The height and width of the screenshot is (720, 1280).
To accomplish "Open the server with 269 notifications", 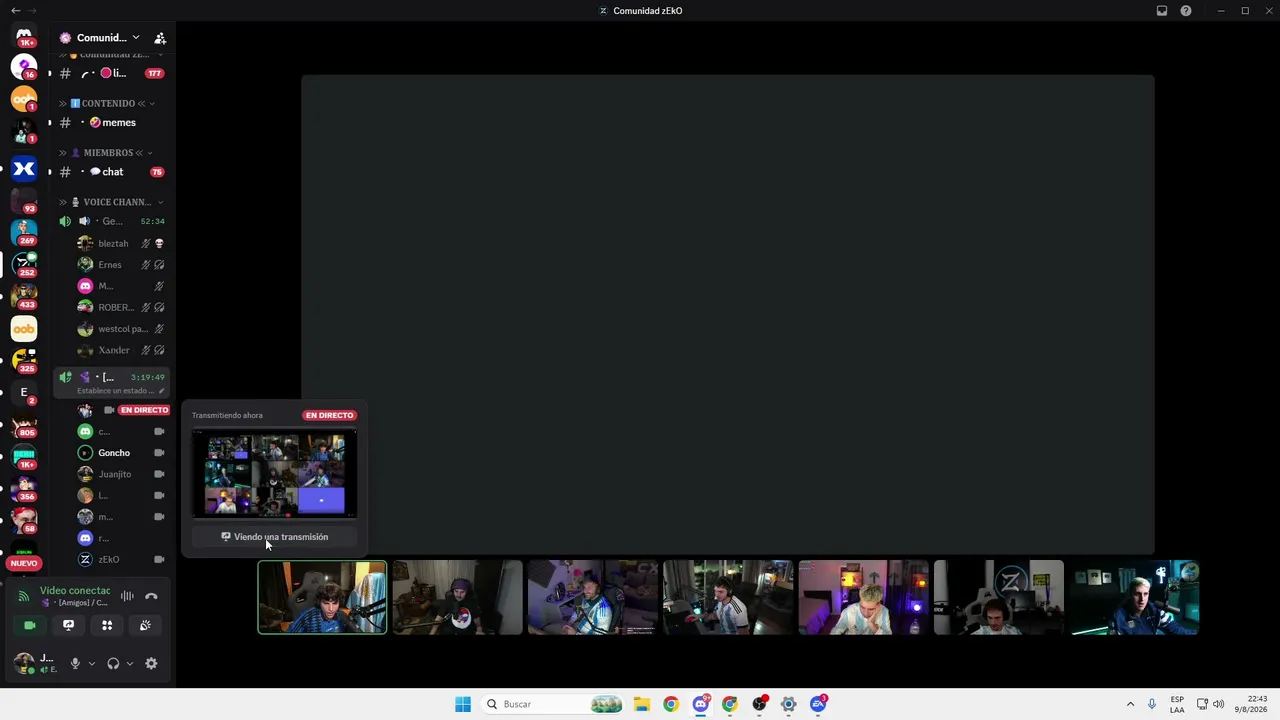I will 24,232.
